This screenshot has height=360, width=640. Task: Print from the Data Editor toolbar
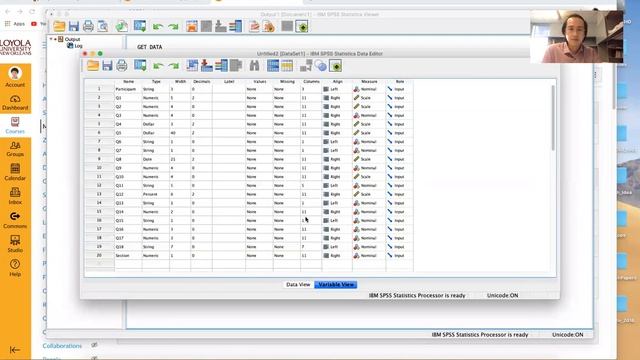coord(122,66)
